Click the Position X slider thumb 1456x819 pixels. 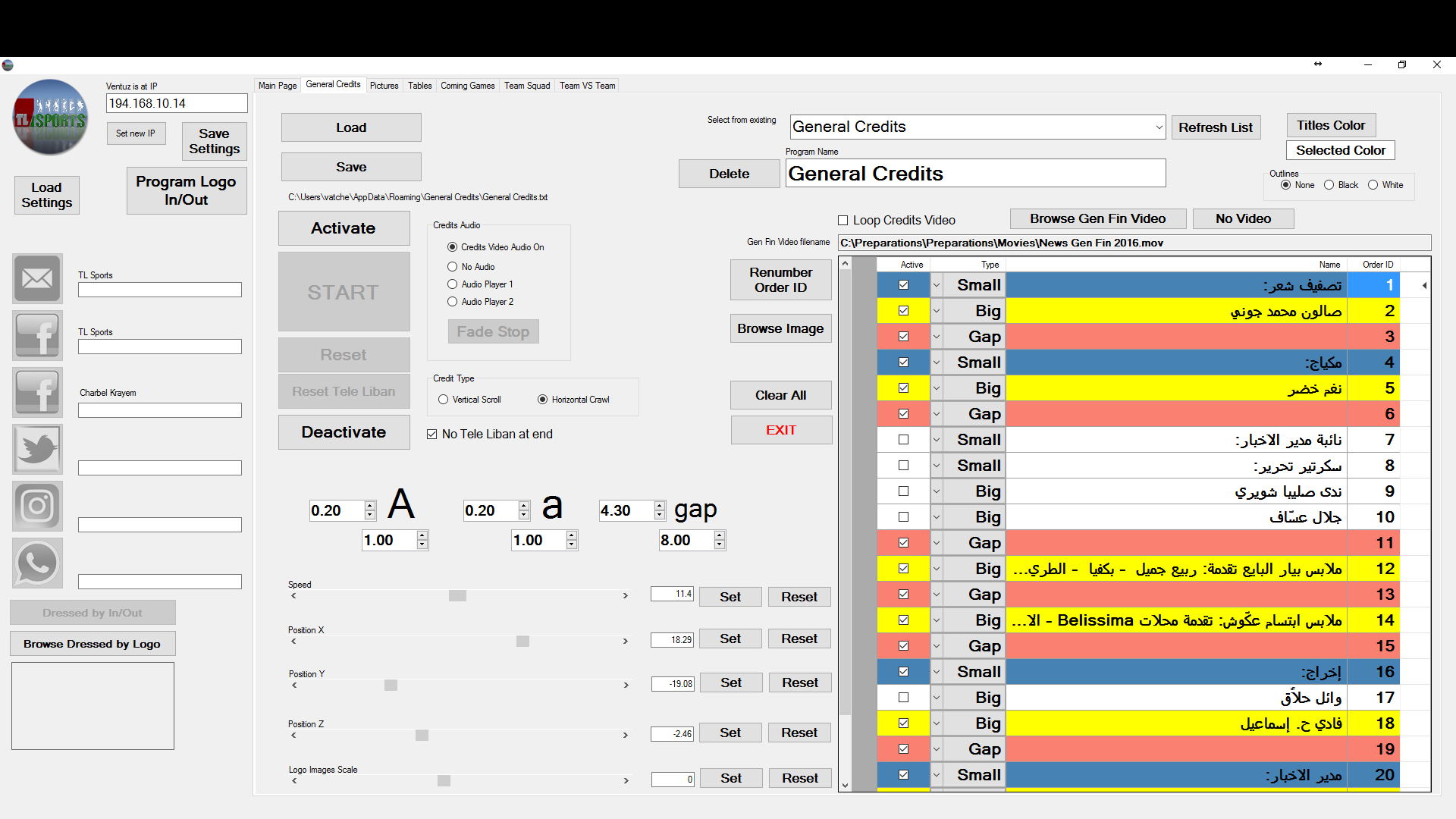[x=522, y=642]
